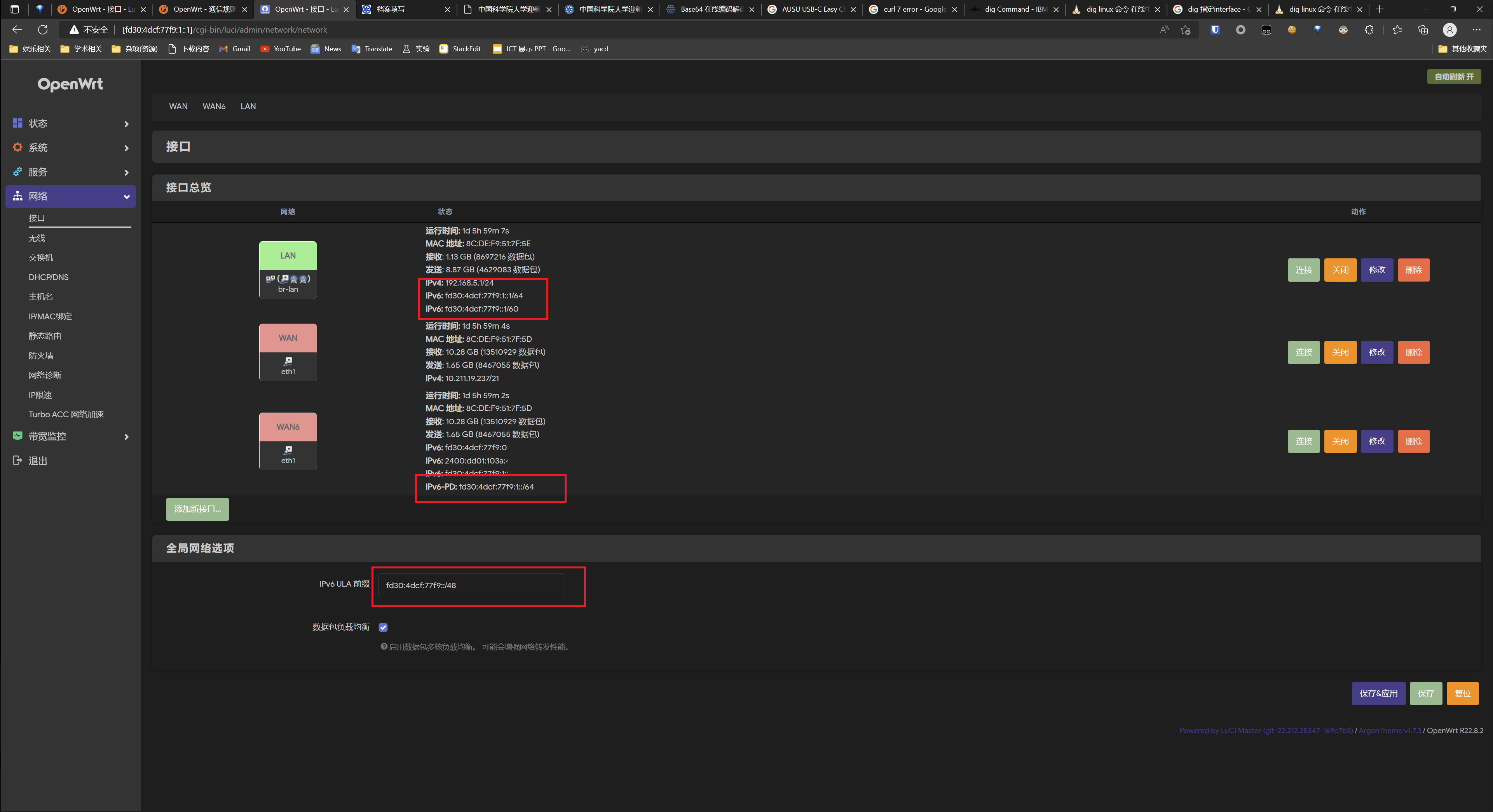Click the user profile avatar icon
1493x812 pixels.
coord(1449,30)
